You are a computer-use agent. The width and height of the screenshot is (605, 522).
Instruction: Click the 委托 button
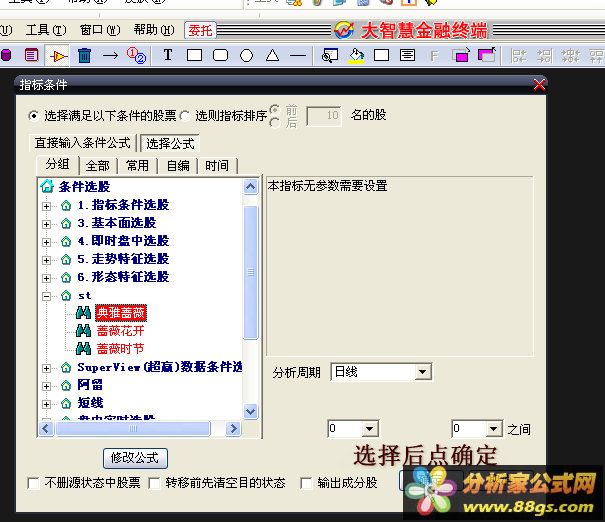click(x=200, y=30)
